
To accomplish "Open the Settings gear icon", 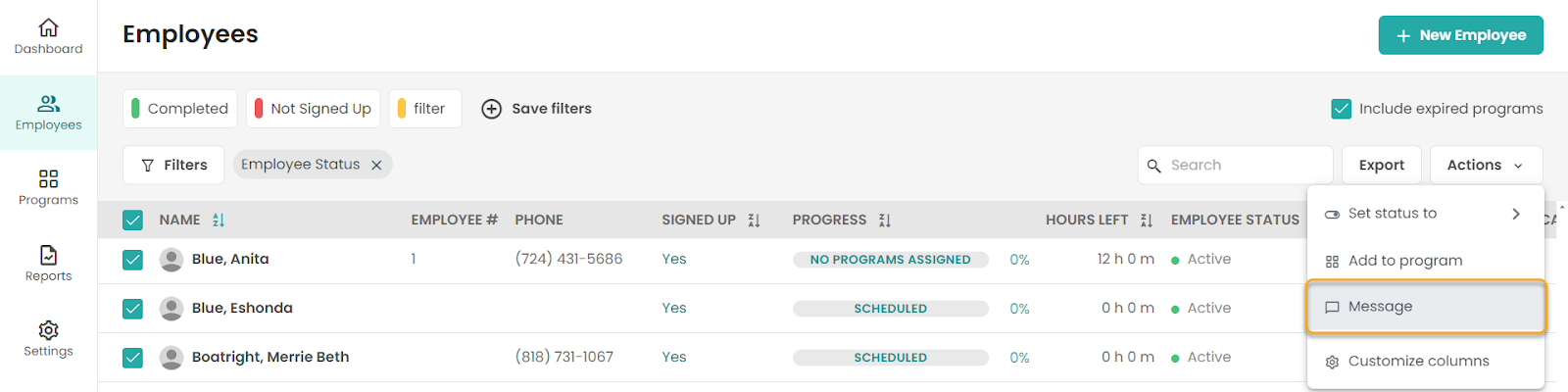I will pyautogui.click(x=48, y=330).
